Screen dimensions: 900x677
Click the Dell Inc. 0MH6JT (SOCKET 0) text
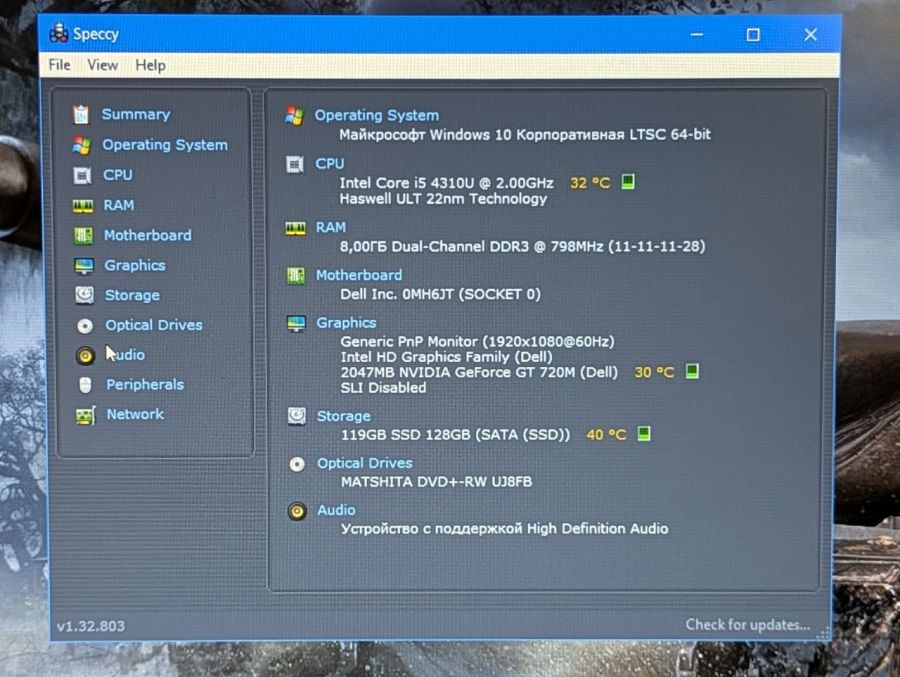click(x=440, y=295)
